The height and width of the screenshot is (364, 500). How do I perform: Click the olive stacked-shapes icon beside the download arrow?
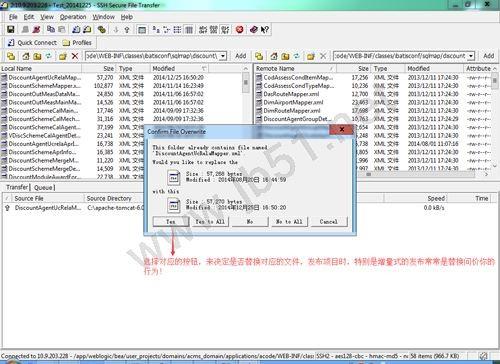click(102, 29)
